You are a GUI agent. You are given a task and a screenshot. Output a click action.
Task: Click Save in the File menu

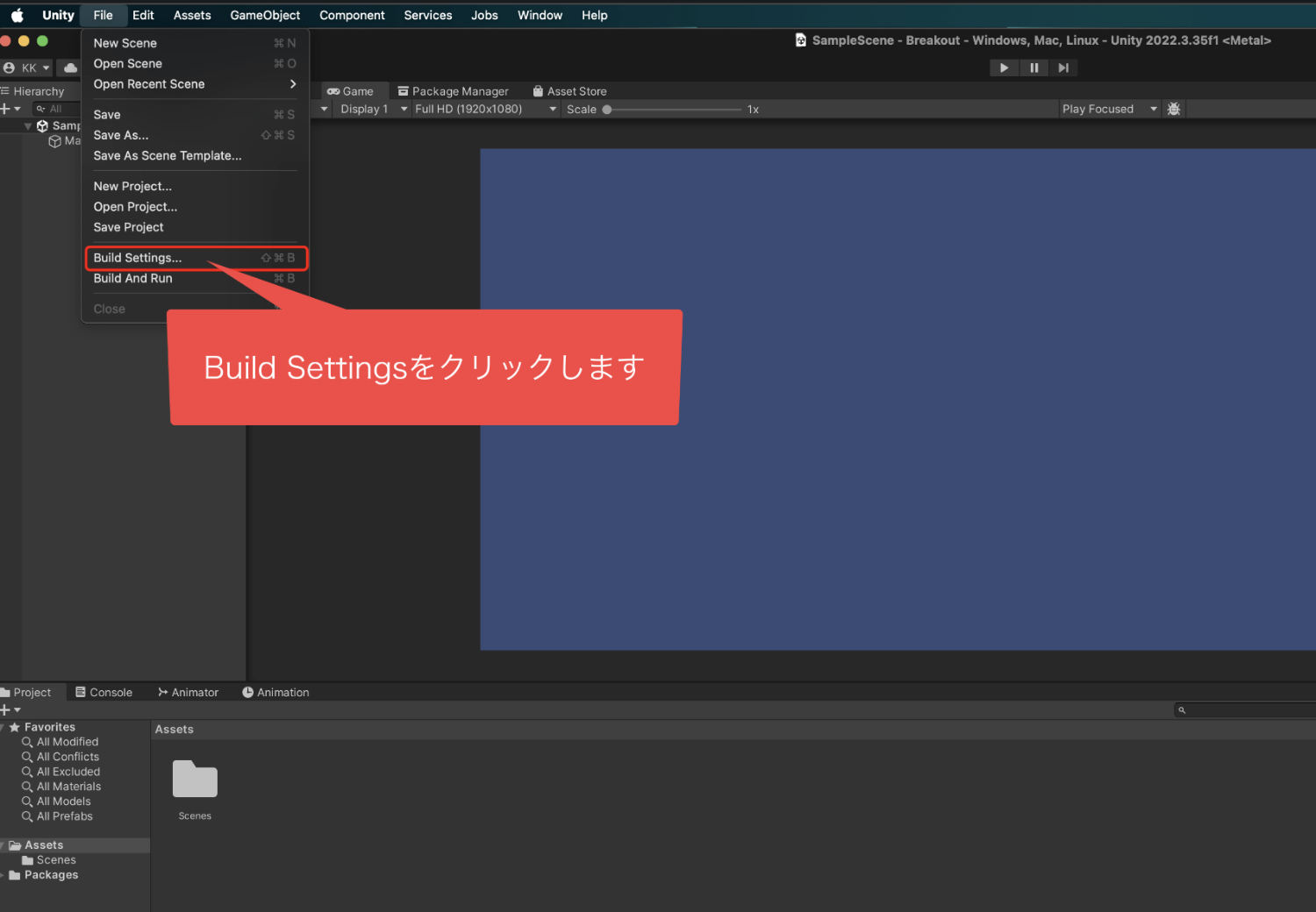tap(195, 115)
